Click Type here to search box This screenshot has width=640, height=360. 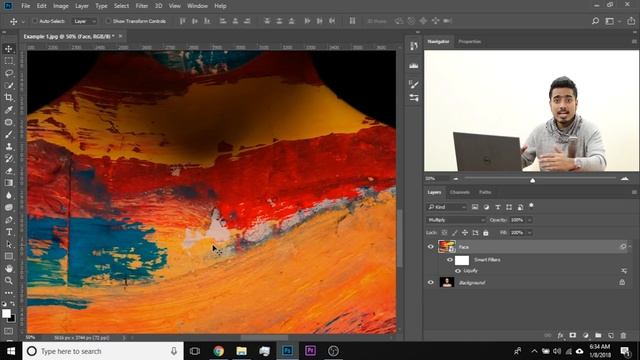pyautogui.click(x=103, y=351)
